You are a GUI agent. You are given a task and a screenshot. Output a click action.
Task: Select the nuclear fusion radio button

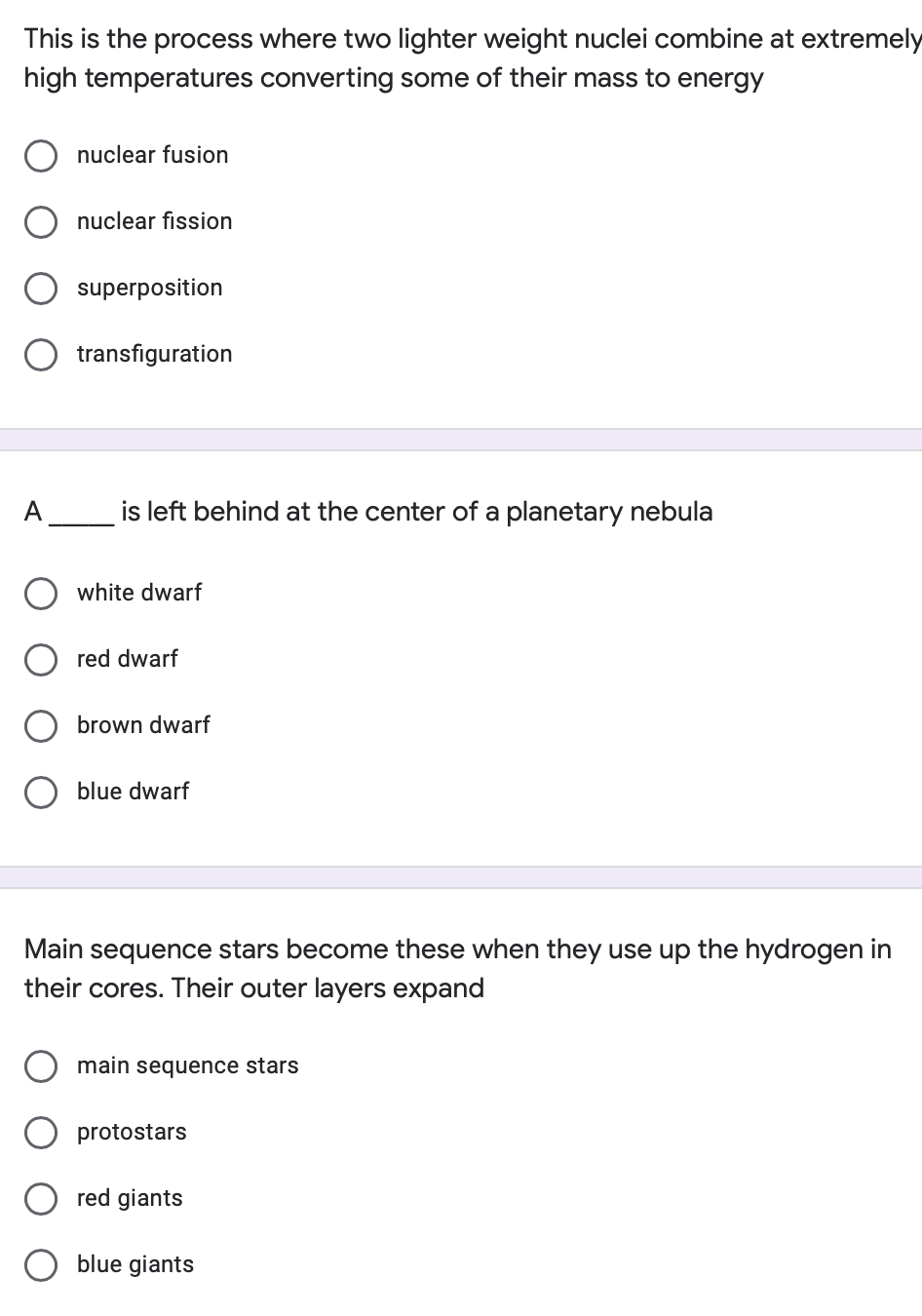pyautogui.click(x=40, y=155)
